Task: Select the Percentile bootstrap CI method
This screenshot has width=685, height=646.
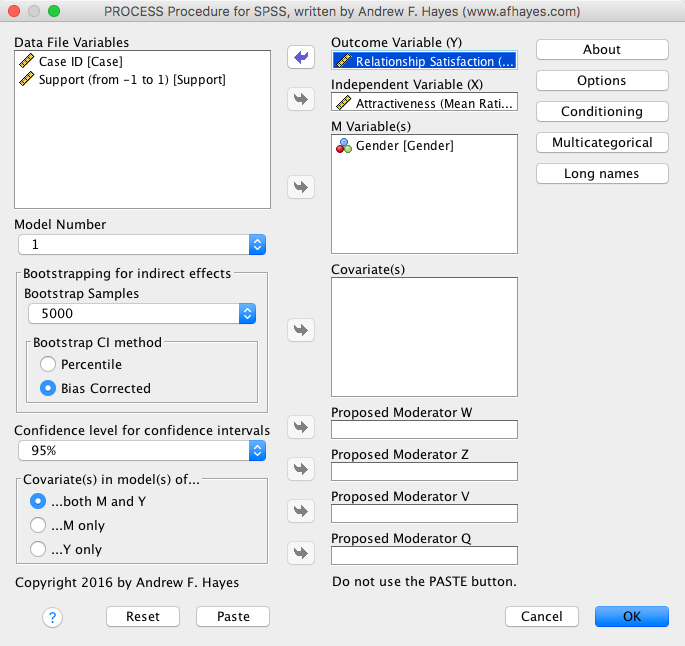Action: (48, 365)
